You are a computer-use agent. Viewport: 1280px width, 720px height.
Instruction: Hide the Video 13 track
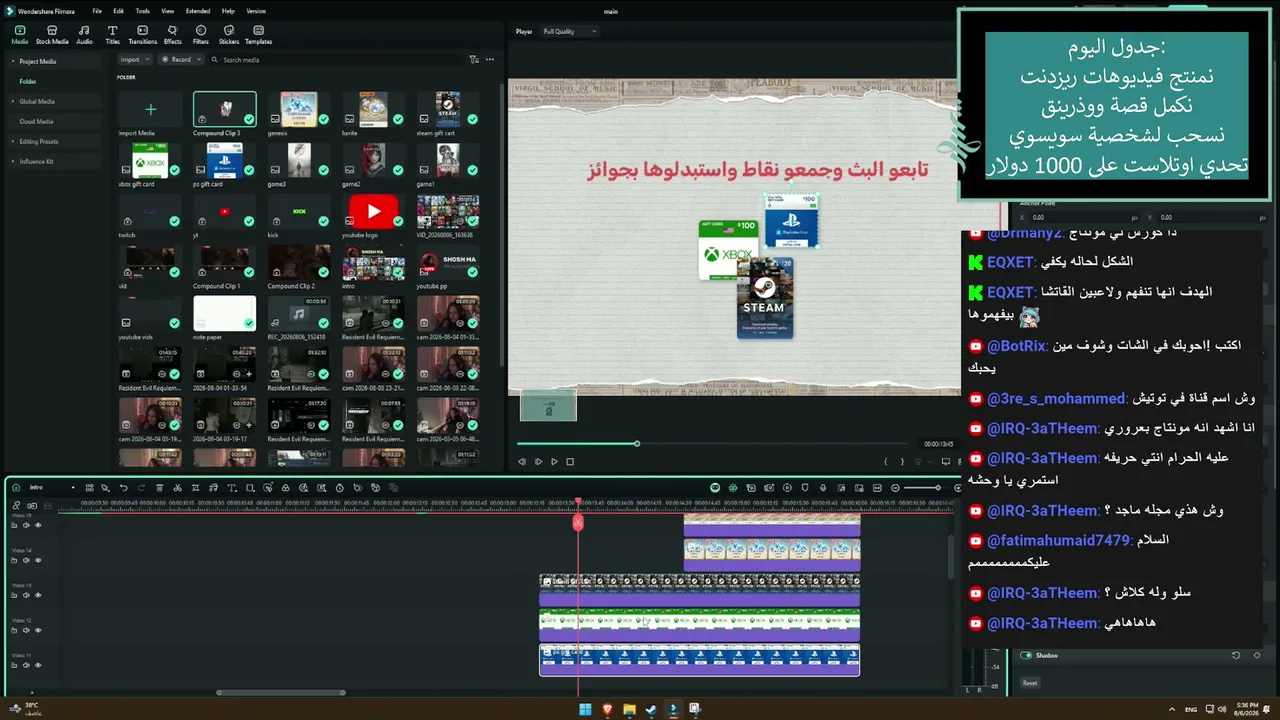coord(38,595)
